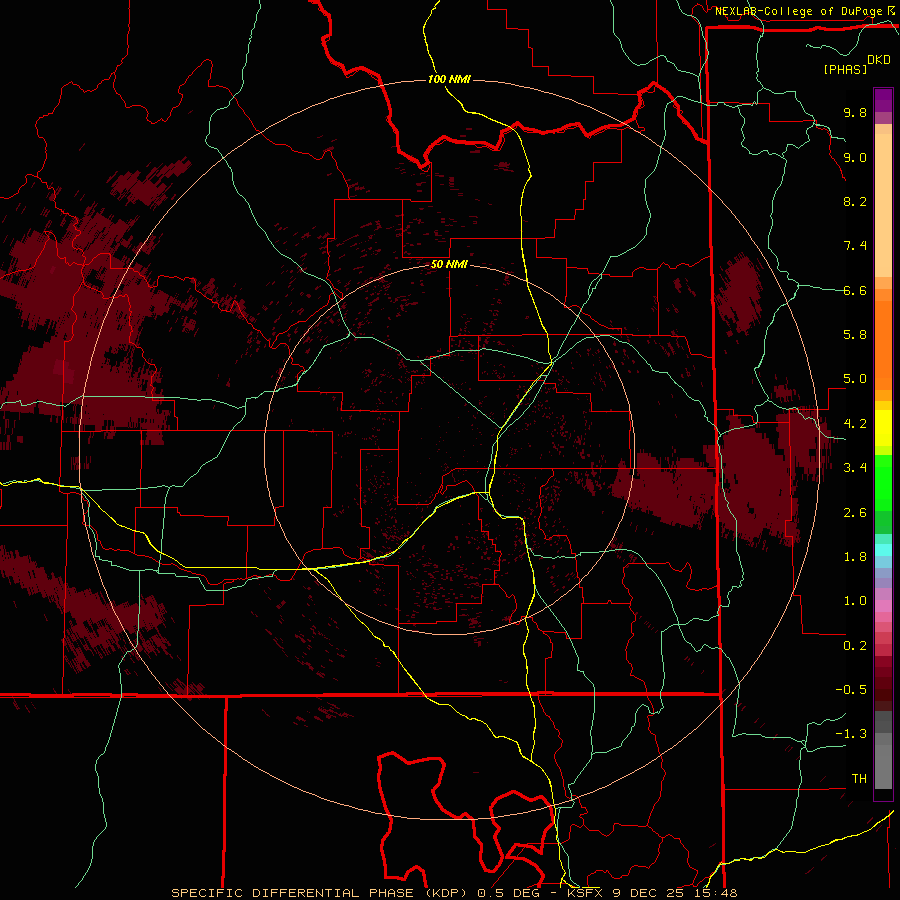Screen dimensions: 900x900
Task: Click the 0.2 legend value
Action: pyautogui.click(x=855, y=646)
